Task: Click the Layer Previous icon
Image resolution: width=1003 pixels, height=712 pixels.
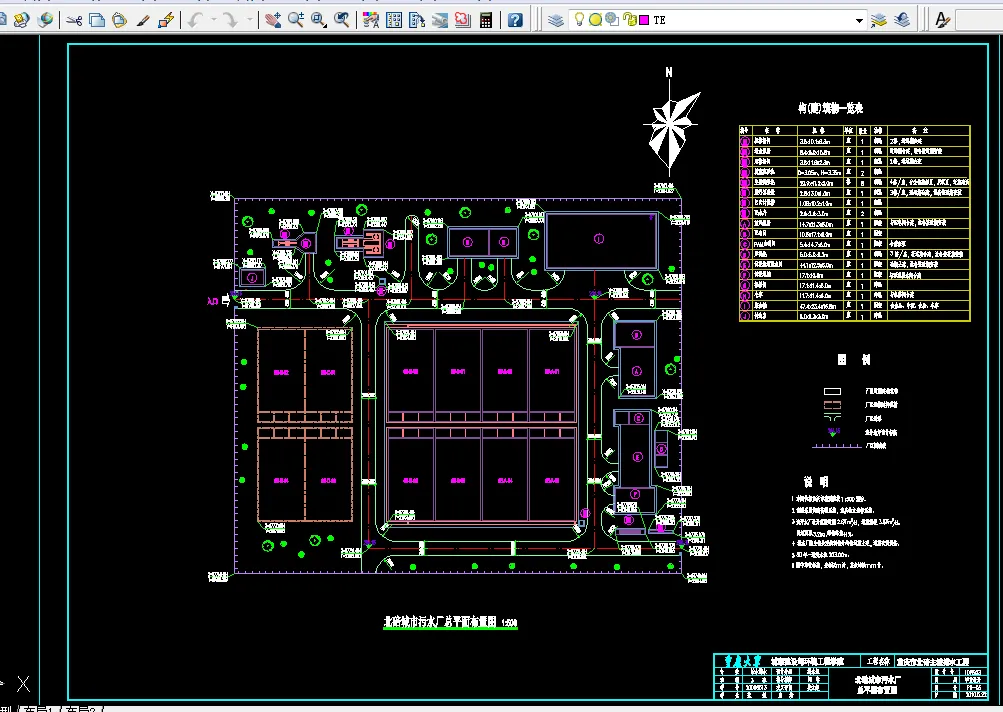Action: point(902,20)
